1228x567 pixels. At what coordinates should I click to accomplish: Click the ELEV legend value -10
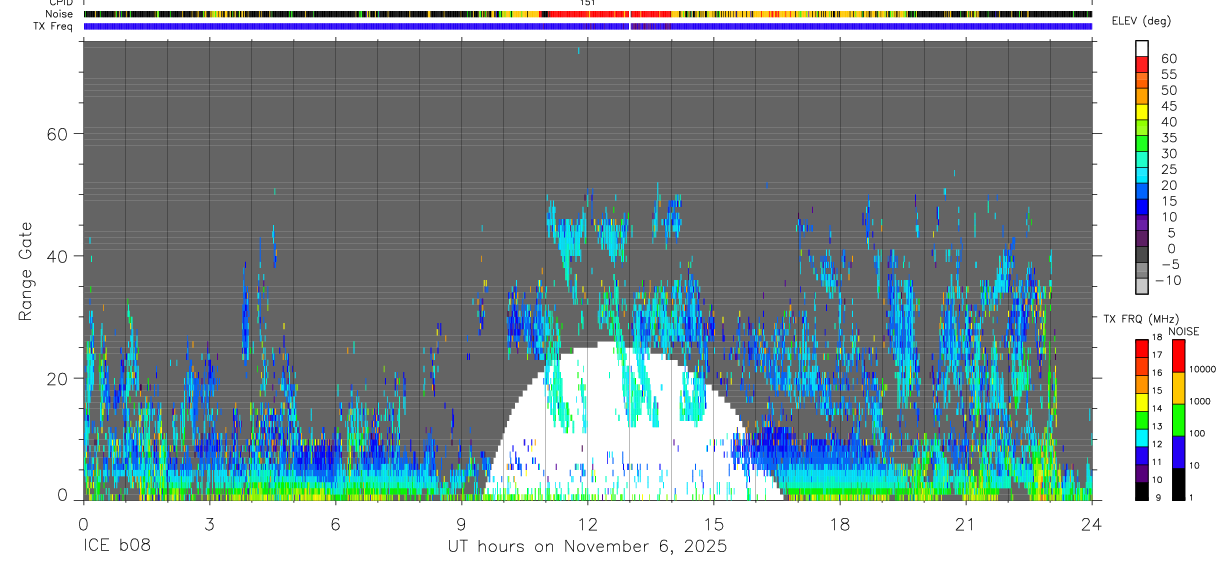[x=1168, y=280]
